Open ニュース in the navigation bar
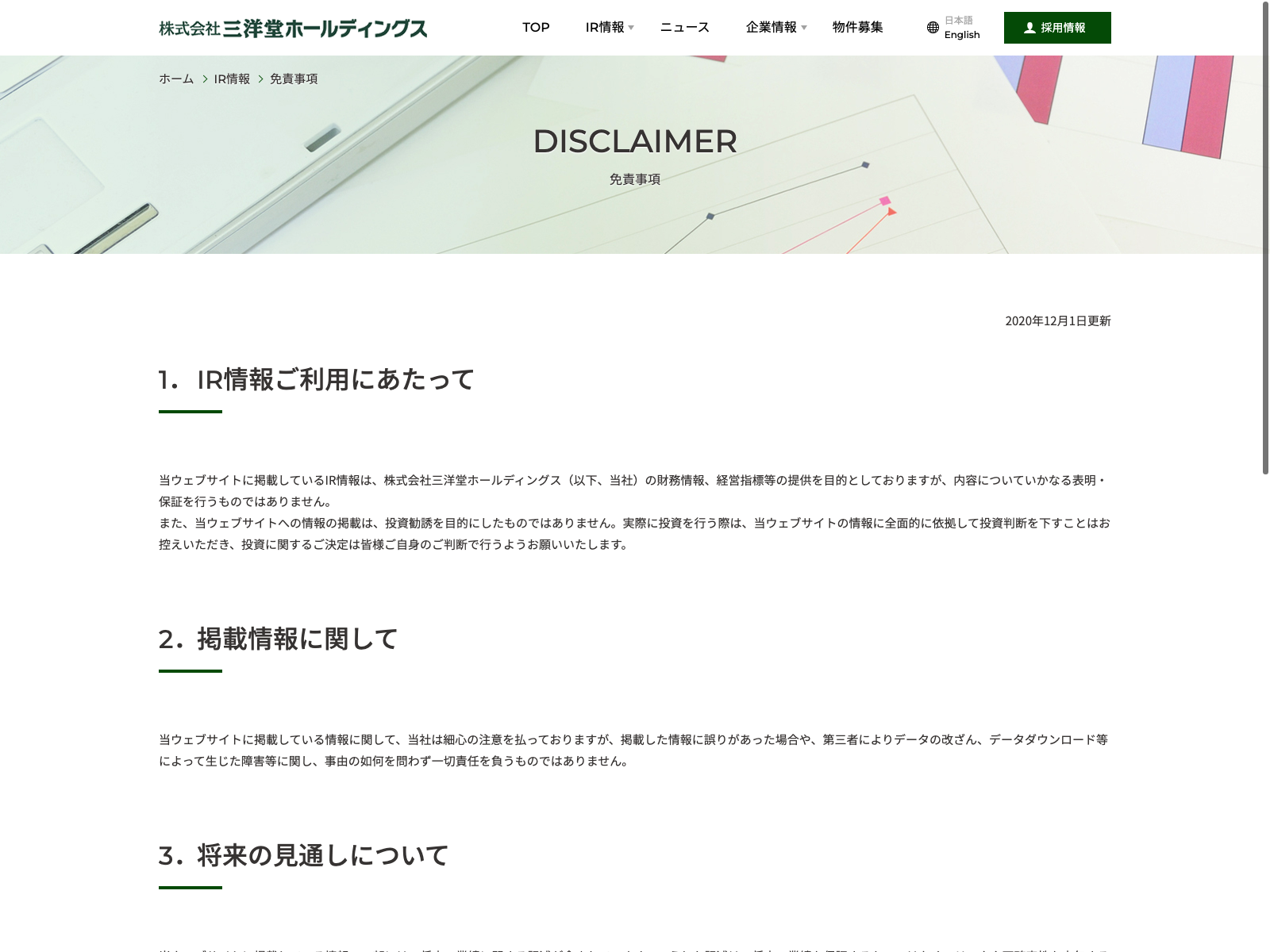The width and height of the screenshot is (1270, 952). pyautogui.click(x=684, y=27)
